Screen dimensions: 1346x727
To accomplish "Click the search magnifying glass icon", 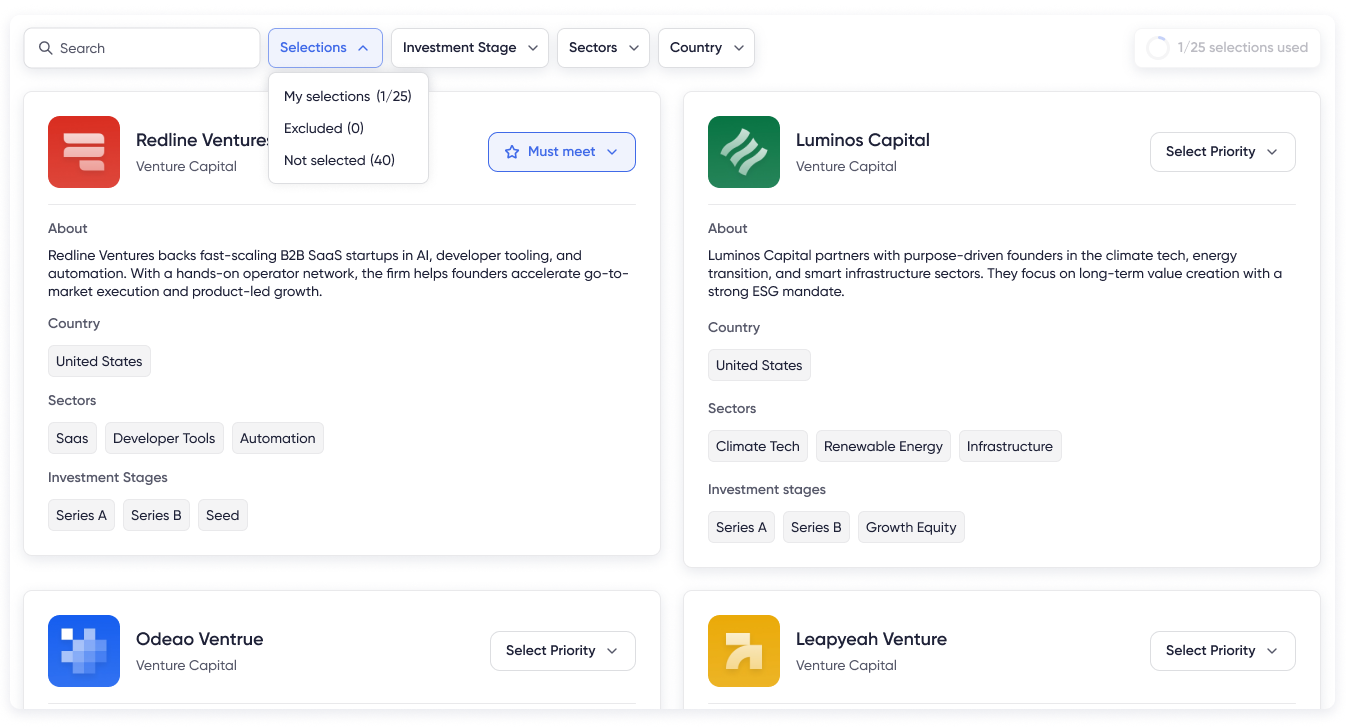I will tap(45, 47).
